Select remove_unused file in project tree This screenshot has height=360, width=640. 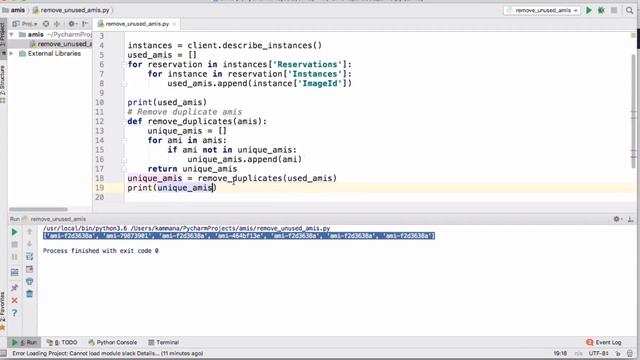click(61, 44)
